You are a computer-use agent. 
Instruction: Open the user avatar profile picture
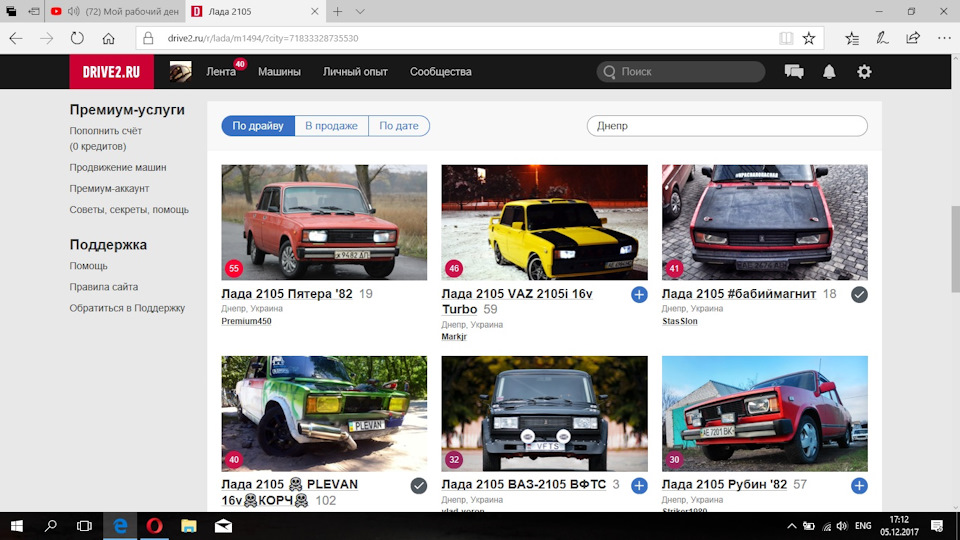(181, 72)
